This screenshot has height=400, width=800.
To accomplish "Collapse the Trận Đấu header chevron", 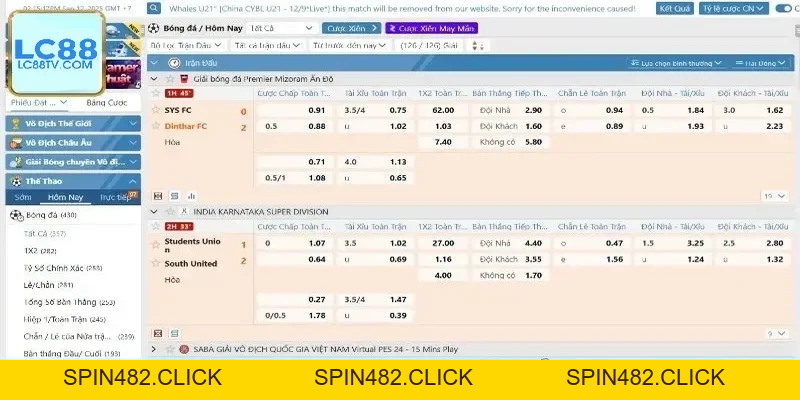I will [154, 63].
